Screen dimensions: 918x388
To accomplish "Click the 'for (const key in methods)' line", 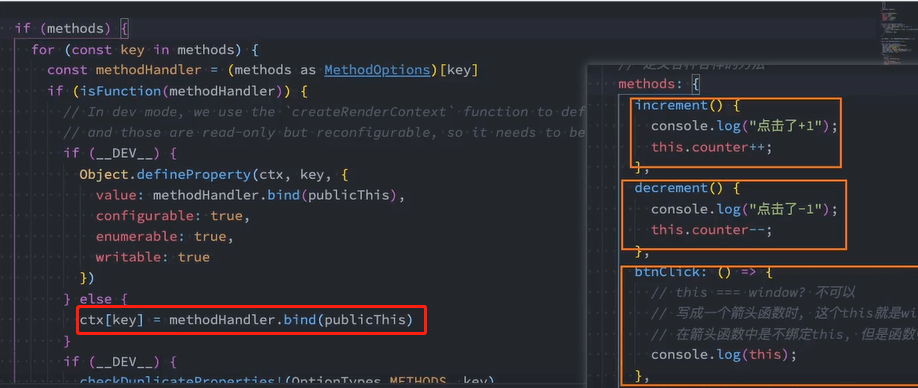I will pyautogui.click(x=145, y=49).
